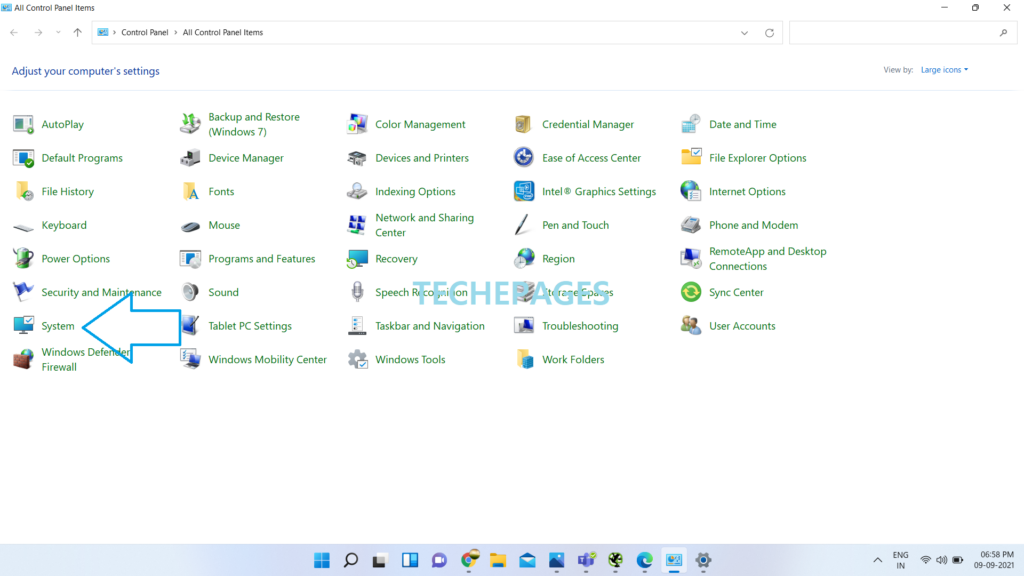The image size is (1024, 576).
Task: Refresh the Control Panel view
Action: [769, 33]
